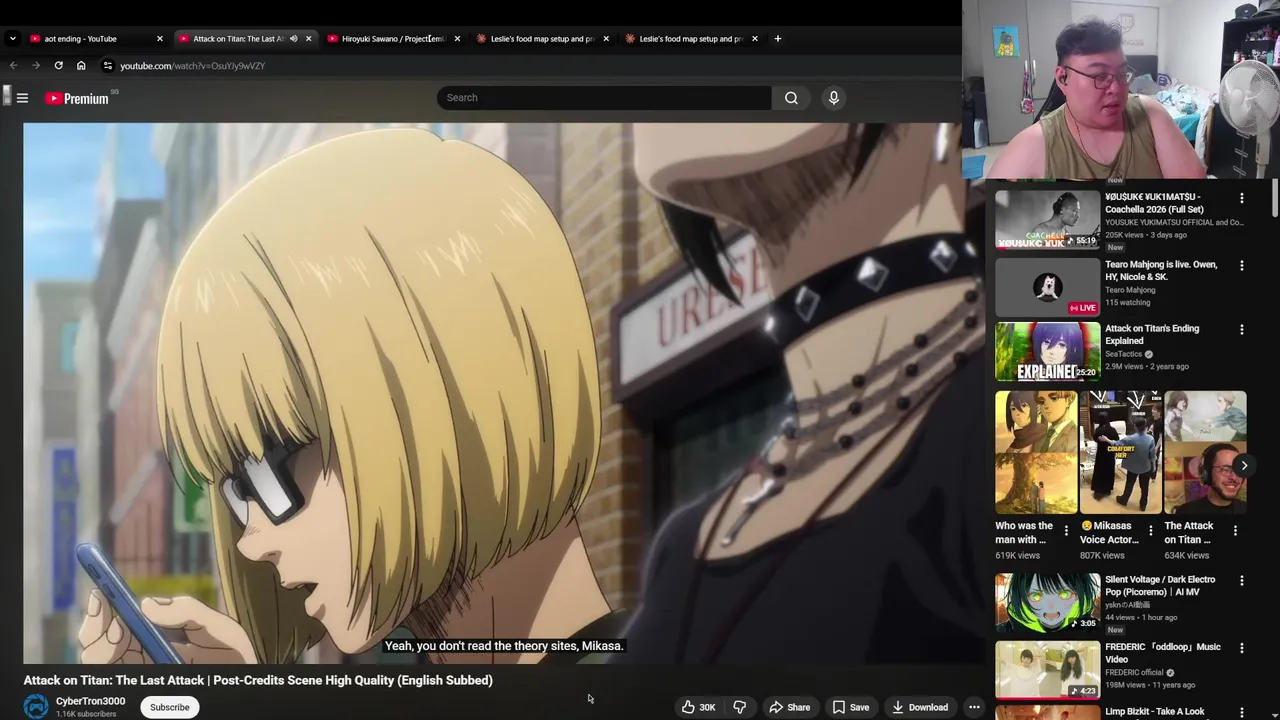Click the LIVE badge on the Tearo Mahjong thumbnail
The image size is (1280, 720).
click(x=1083, y=308)
